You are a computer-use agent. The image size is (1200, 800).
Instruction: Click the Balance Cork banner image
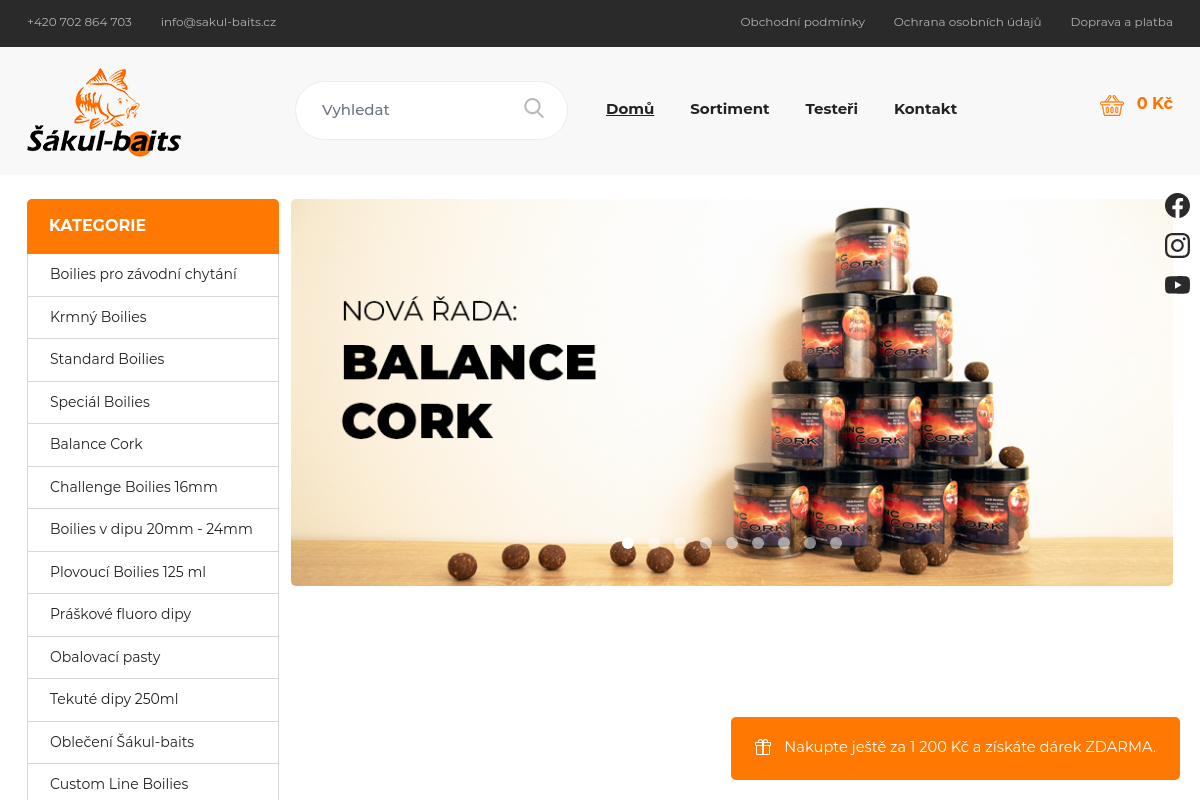pos(732,392)
